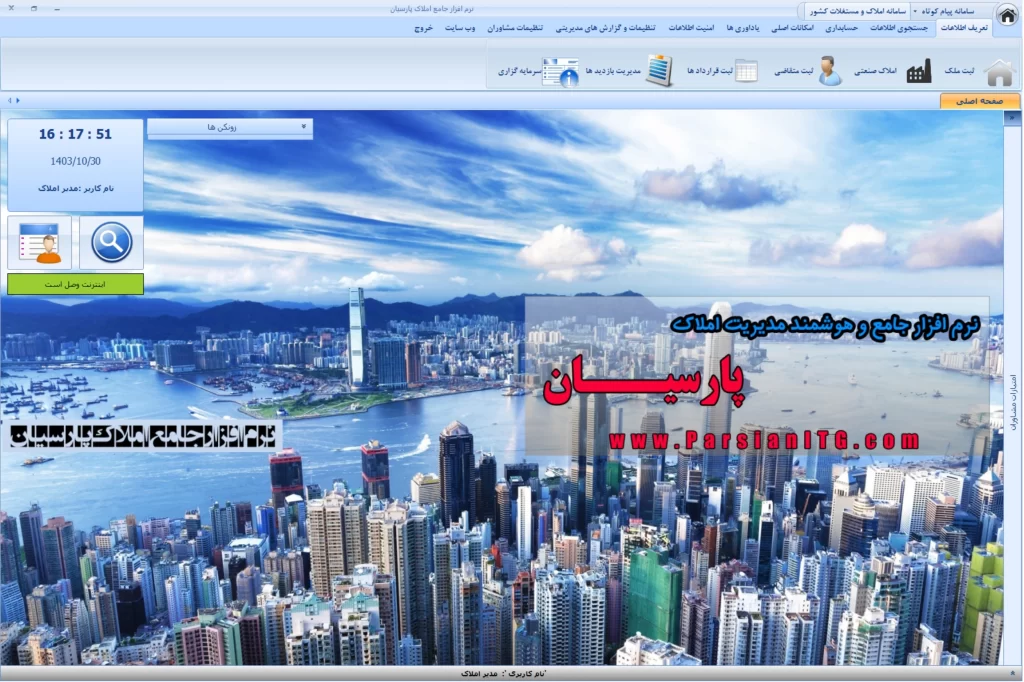Expand the status bar corner arrow
Viewport: 1024px width, 682px height.
click(x=1012, y=673)
